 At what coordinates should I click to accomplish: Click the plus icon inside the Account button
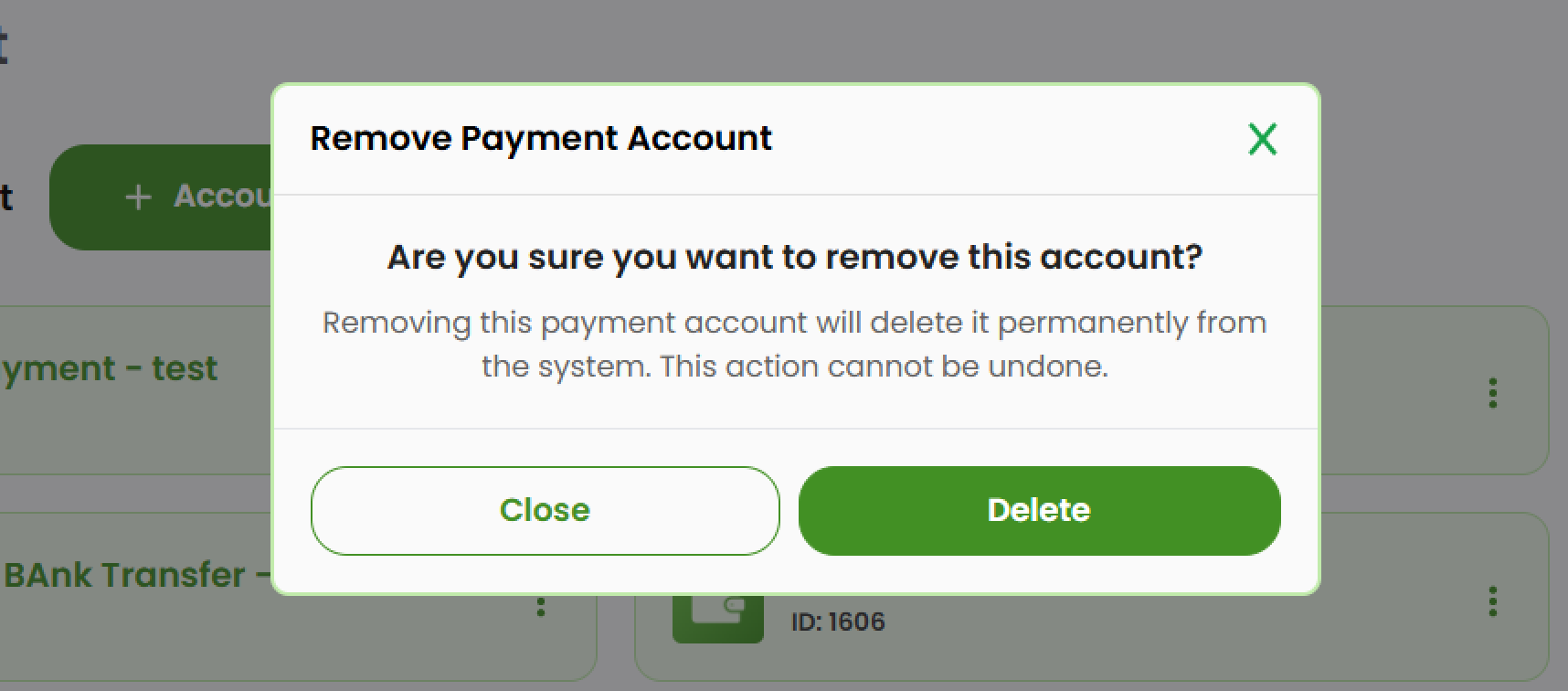136,197
